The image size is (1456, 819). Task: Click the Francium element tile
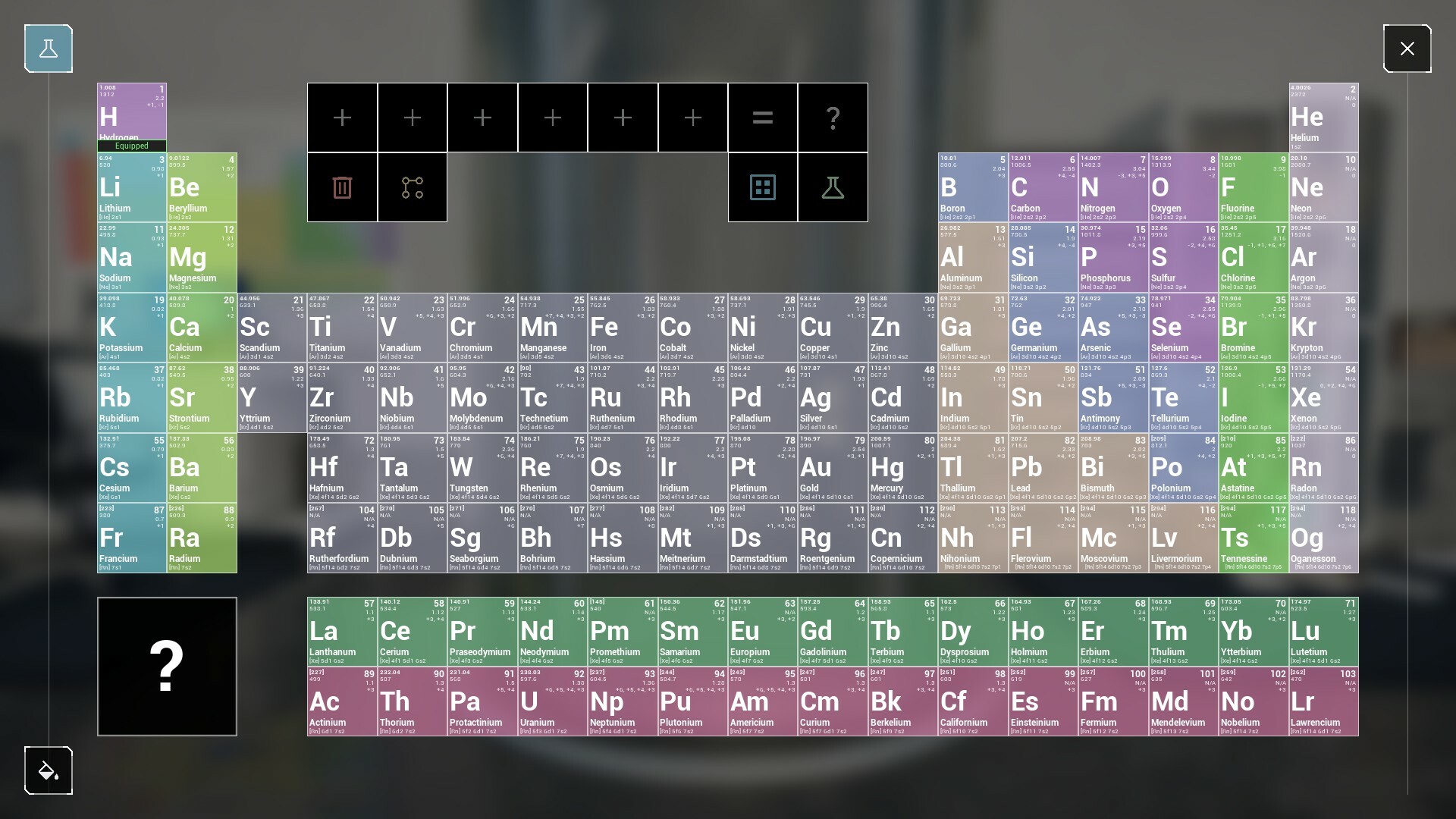coord(131,538)
